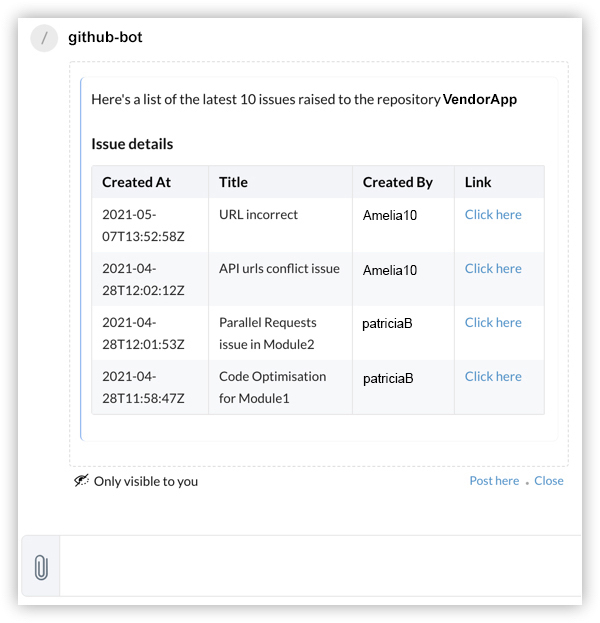The image size is (600, 623).
Task: Click into the message input field
Action: click(x=320, y=566)
